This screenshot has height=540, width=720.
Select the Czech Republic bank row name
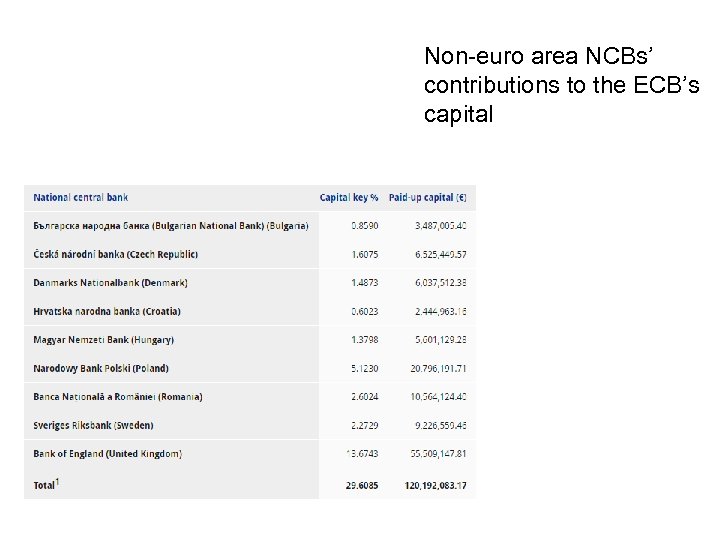point(115,254)
